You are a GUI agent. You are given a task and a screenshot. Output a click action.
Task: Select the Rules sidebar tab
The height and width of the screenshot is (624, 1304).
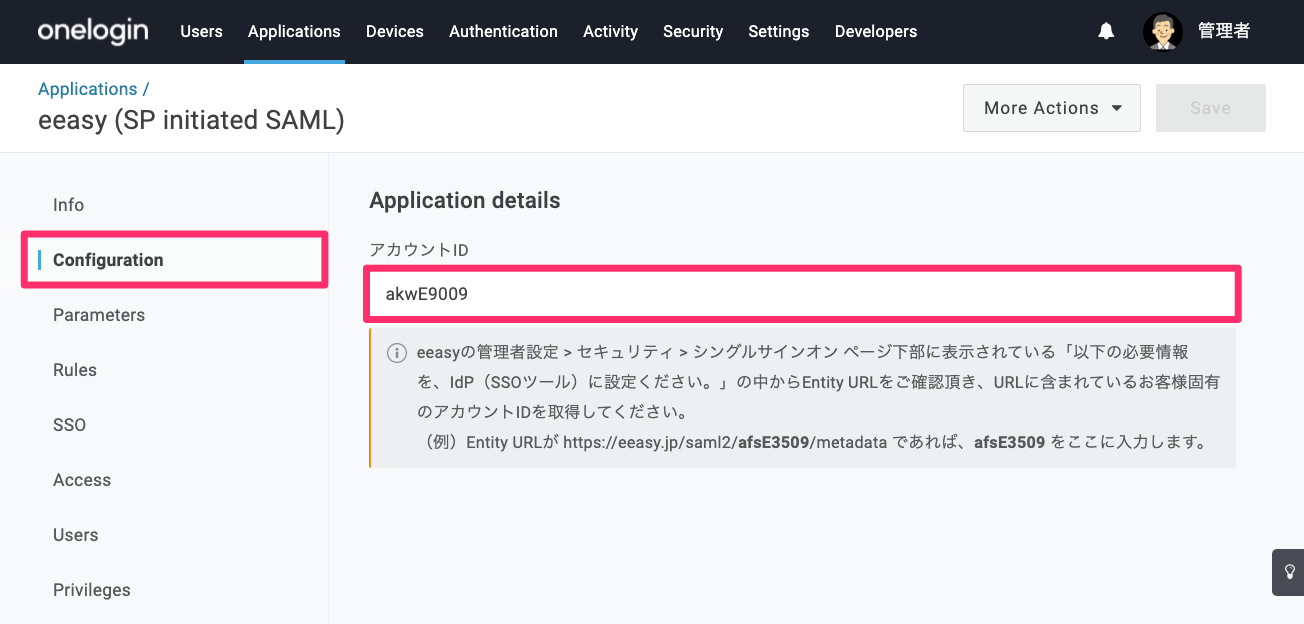click(75, 370)
